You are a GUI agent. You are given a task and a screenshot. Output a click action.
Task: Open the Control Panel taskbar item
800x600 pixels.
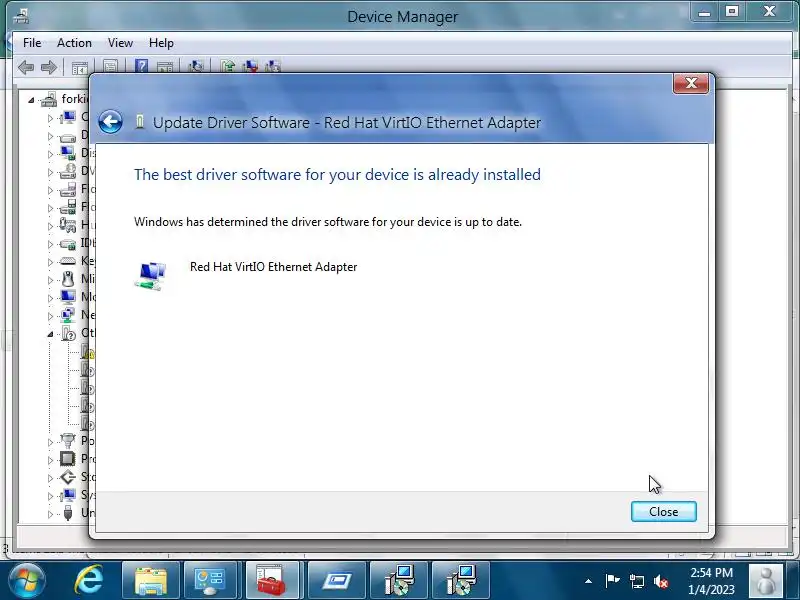click(210, 581)
